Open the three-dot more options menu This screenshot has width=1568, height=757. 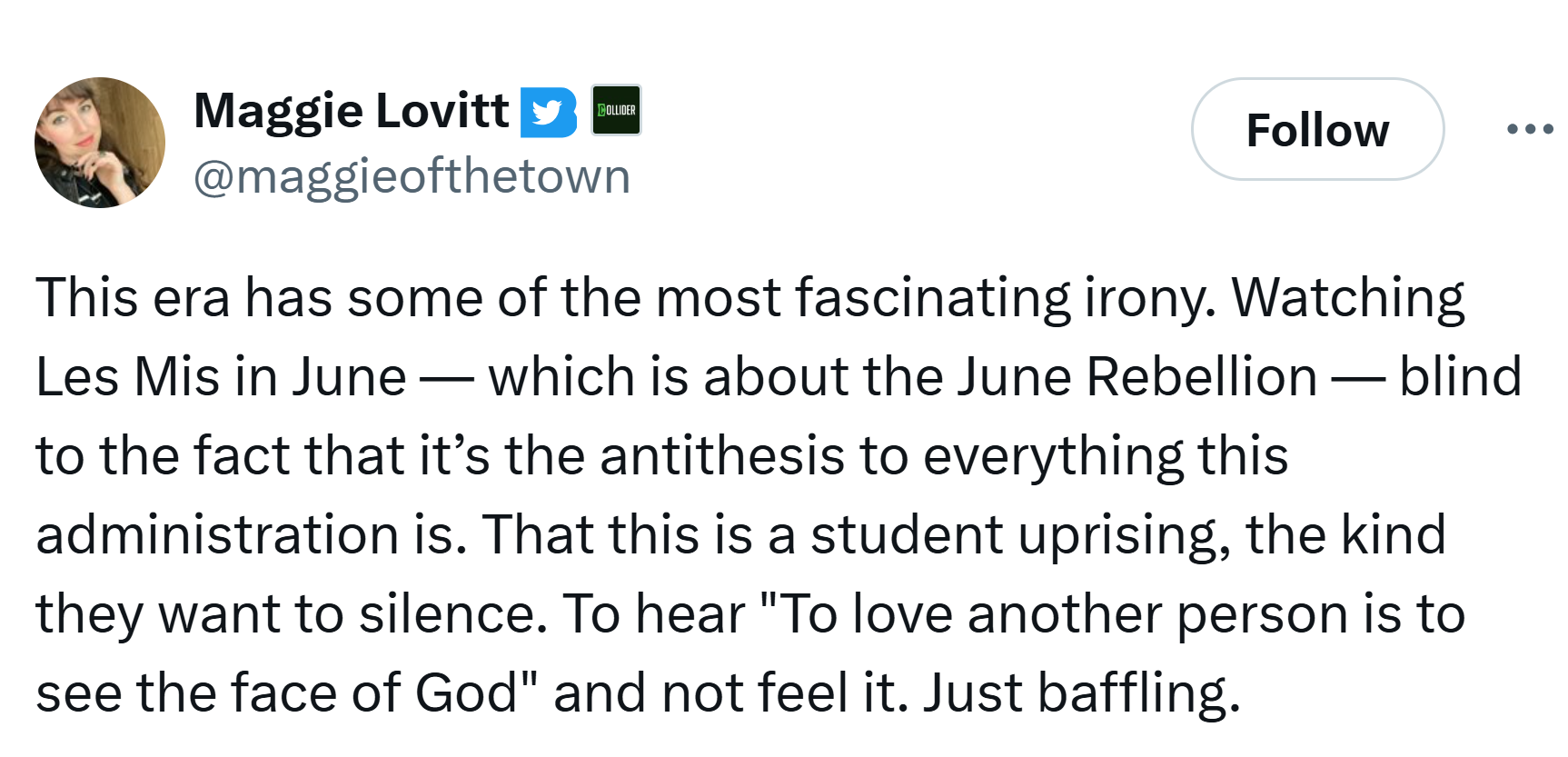click(x=1530, y=129)
